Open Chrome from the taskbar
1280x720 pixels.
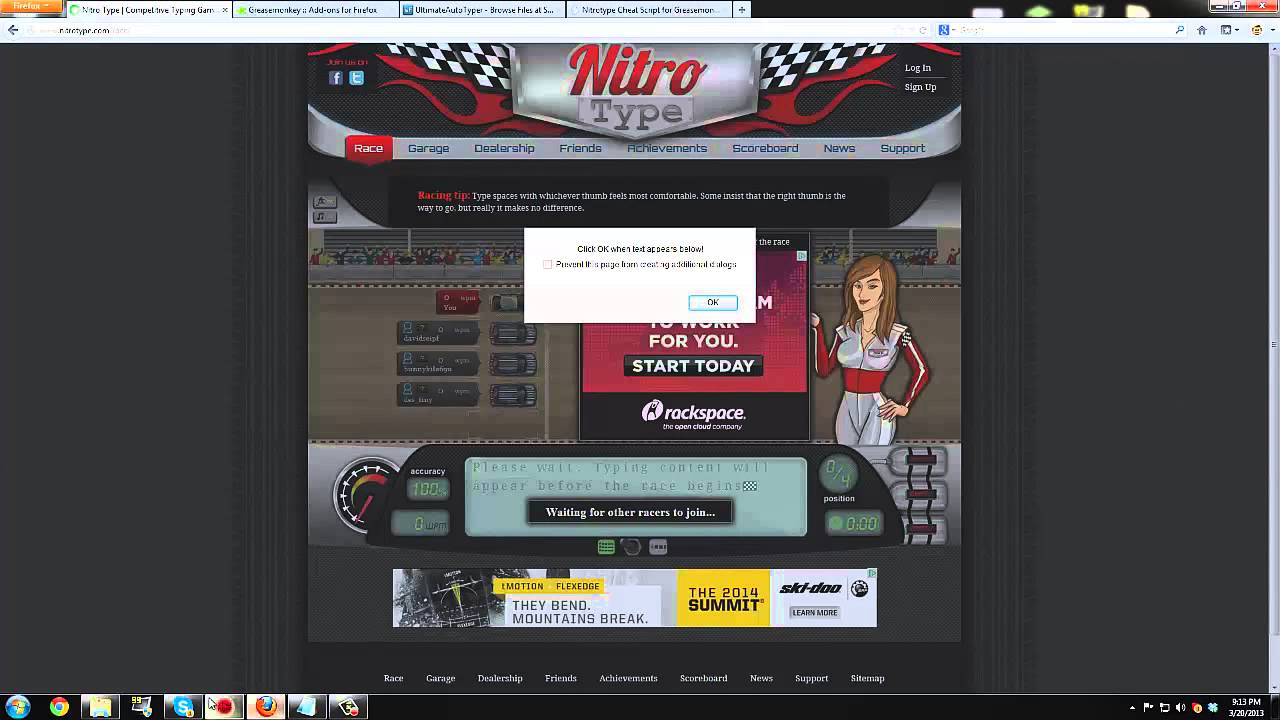click(59, 707)
